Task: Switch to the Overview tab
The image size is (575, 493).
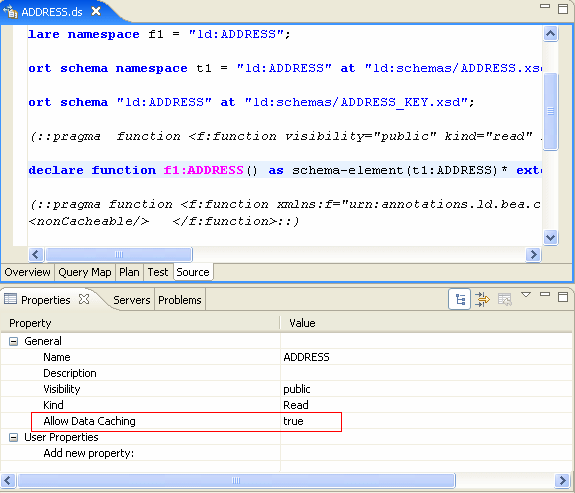Action: point(28,272)
